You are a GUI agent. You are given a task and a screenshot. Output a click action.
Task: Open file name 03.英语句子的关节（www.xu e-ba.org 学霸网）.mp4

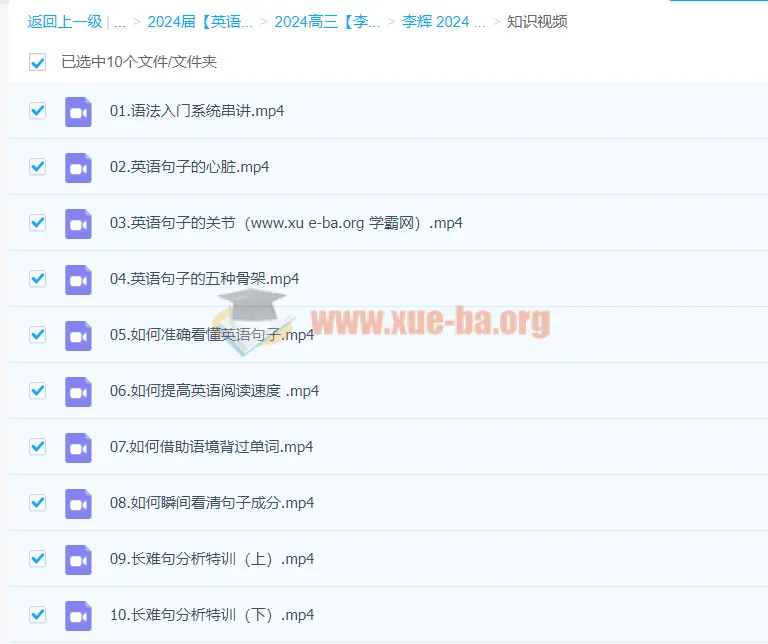(286, 223)
